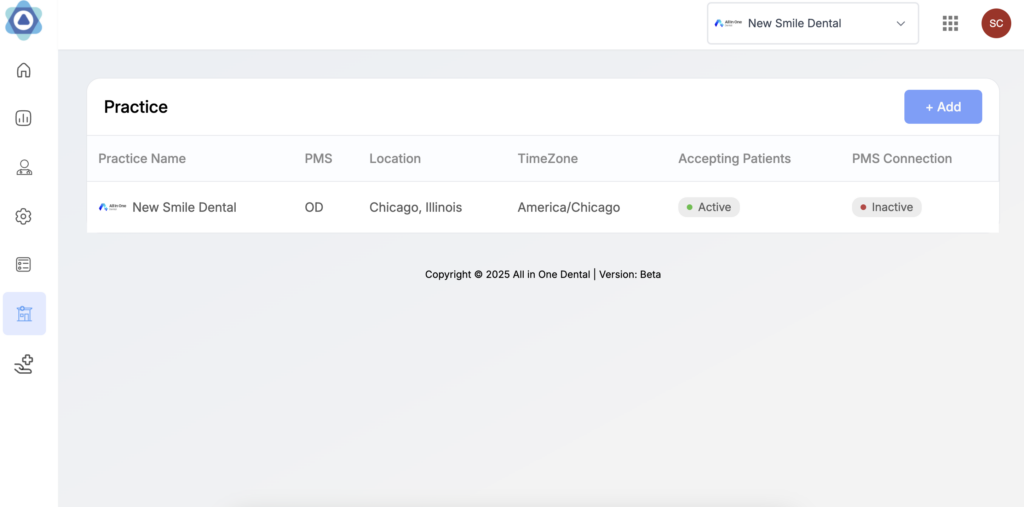Click the Practice Name column header
This screenshot has width=1024, height=507.
click(142, 158)
